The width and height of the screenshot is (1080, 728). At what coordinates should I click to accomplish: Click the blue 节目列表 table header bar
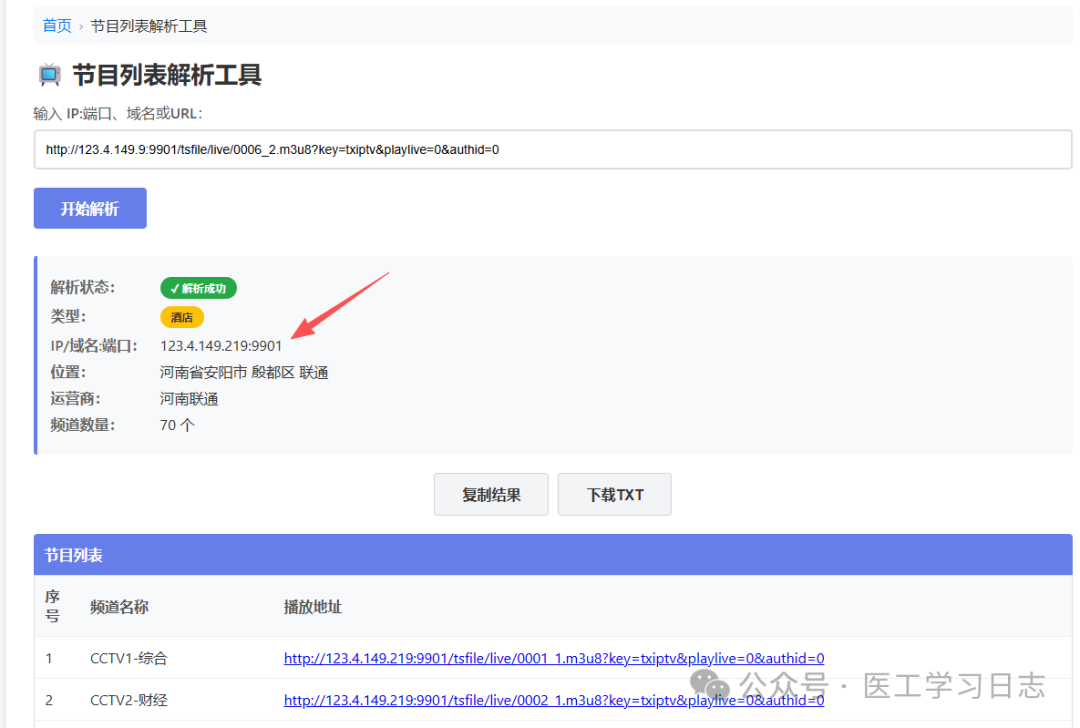(552, 555)
